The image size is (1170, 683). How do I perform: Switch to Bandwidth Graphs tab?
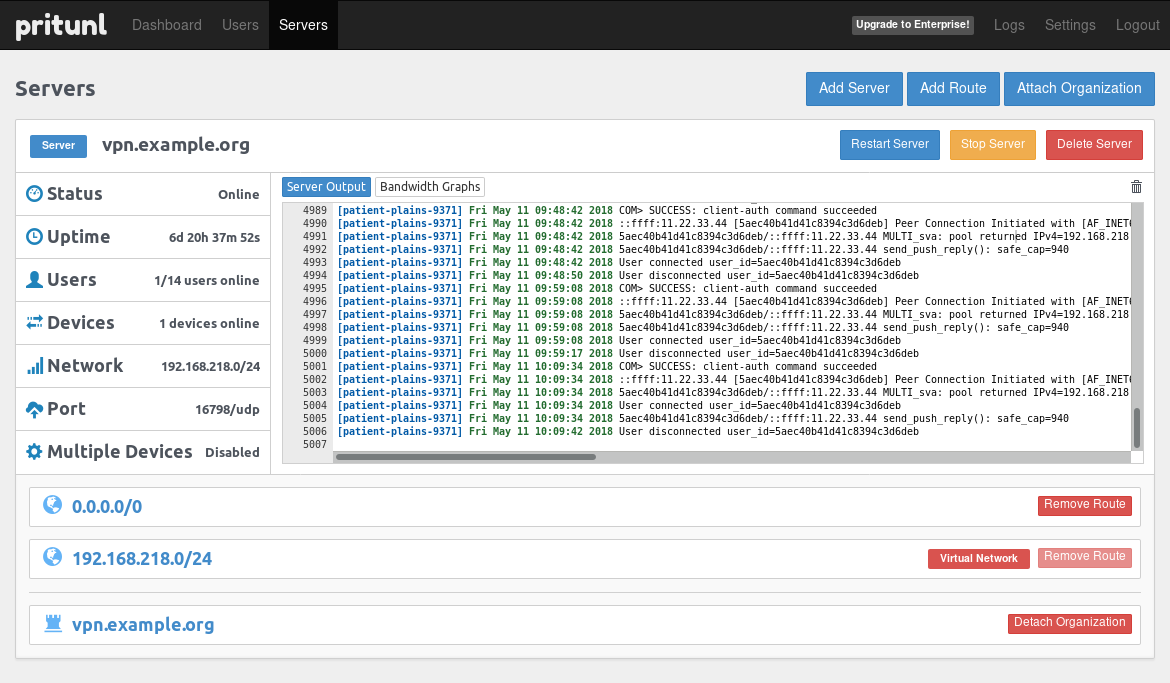[x=430, y=187]
